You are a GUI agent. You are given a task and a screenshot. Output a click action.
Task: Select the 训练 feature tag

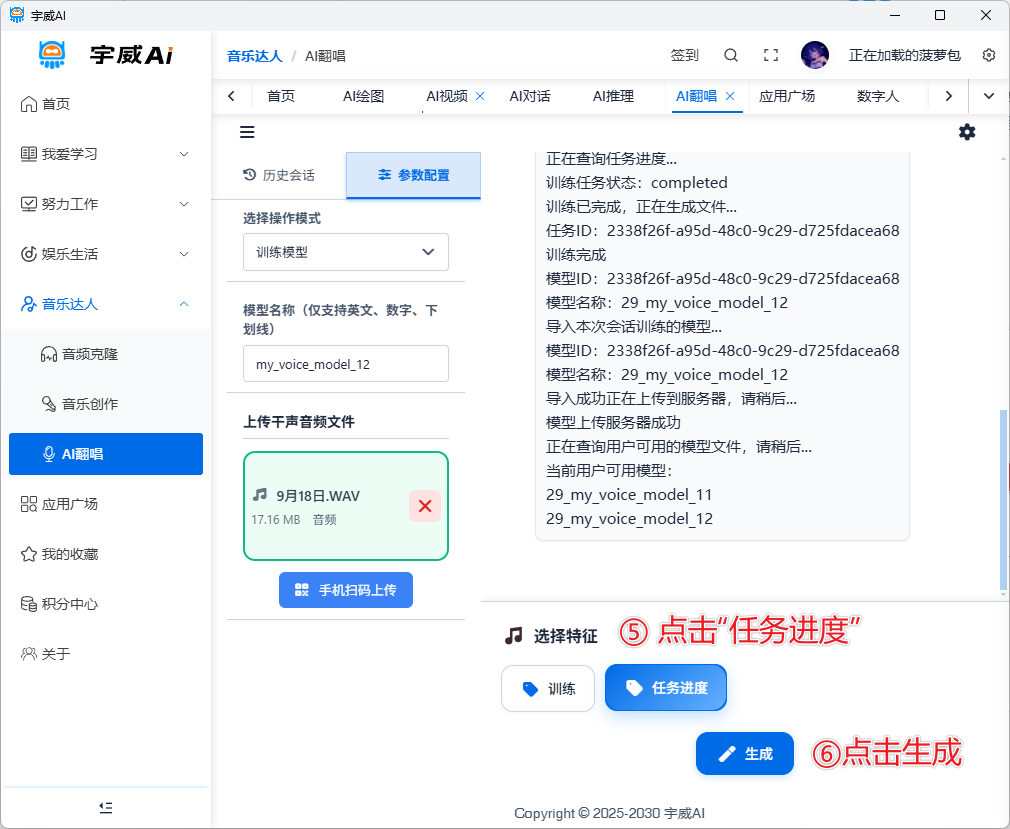click(548, 688)
